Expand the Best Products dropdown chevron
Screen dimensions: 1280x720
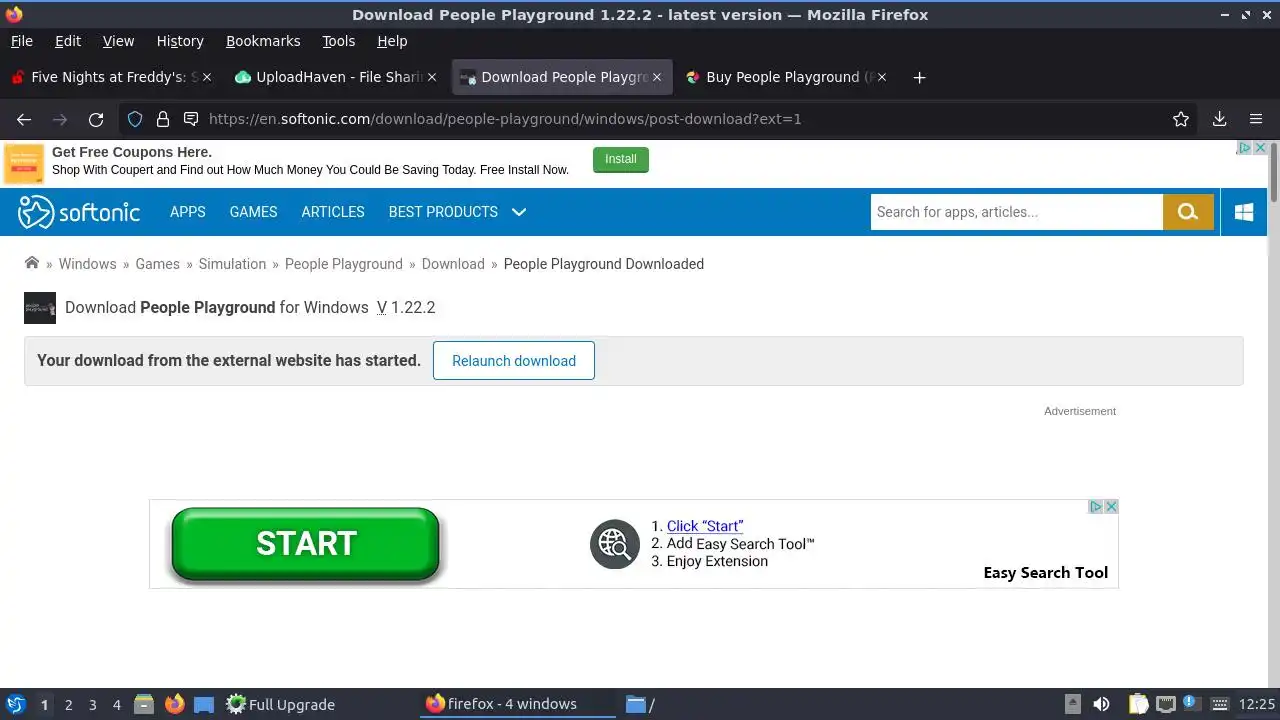(x=519, y=212)
